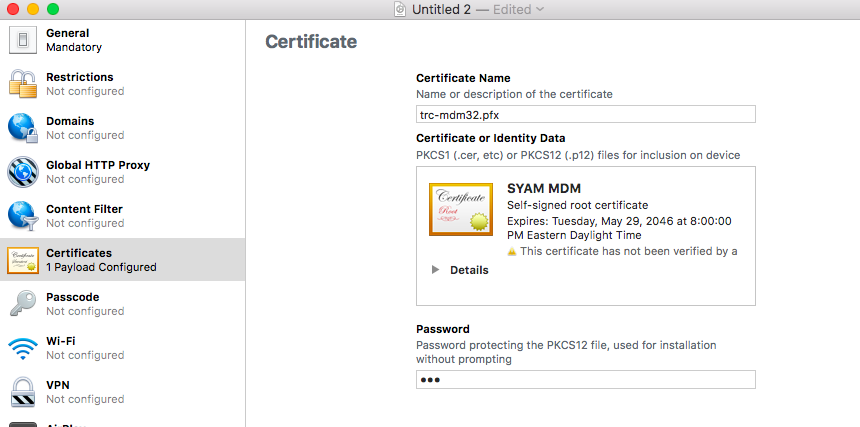Screen dimensions: 860x427
Task: Click the Passcode key icon
Action: click(x=23, y=304)
